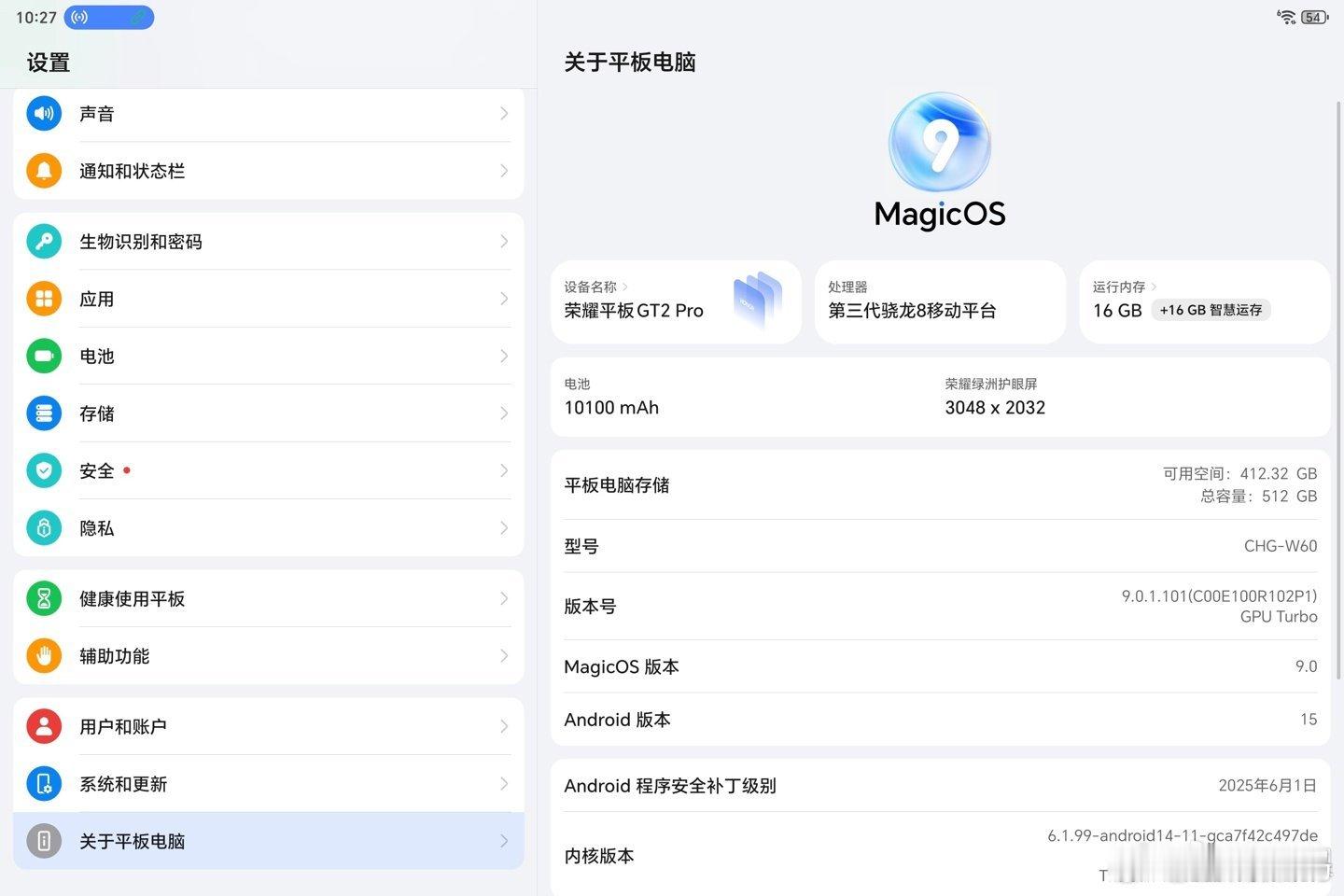1344x896 pixels.
Task: Tap the 内核版本 row
Action: (x=940, y=855)
